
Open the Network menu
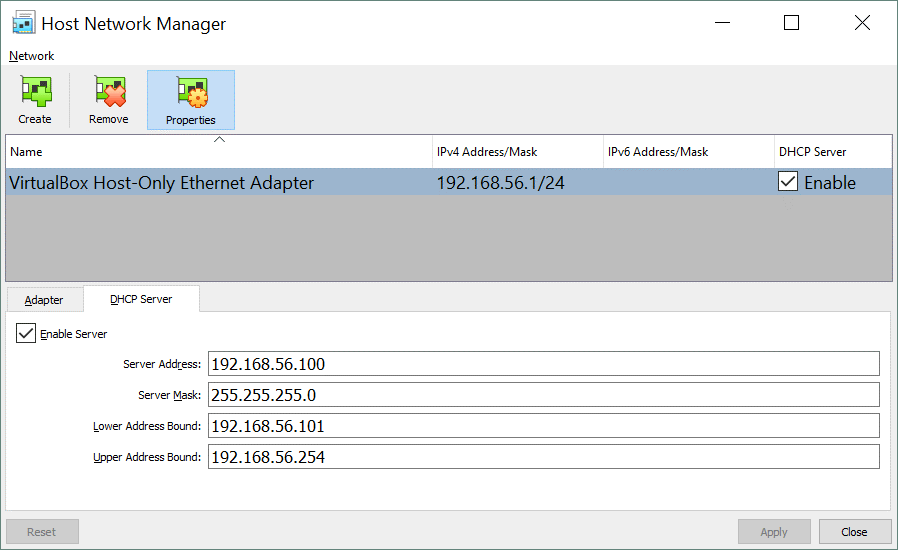pyautogui.click(x=32, y=56)
